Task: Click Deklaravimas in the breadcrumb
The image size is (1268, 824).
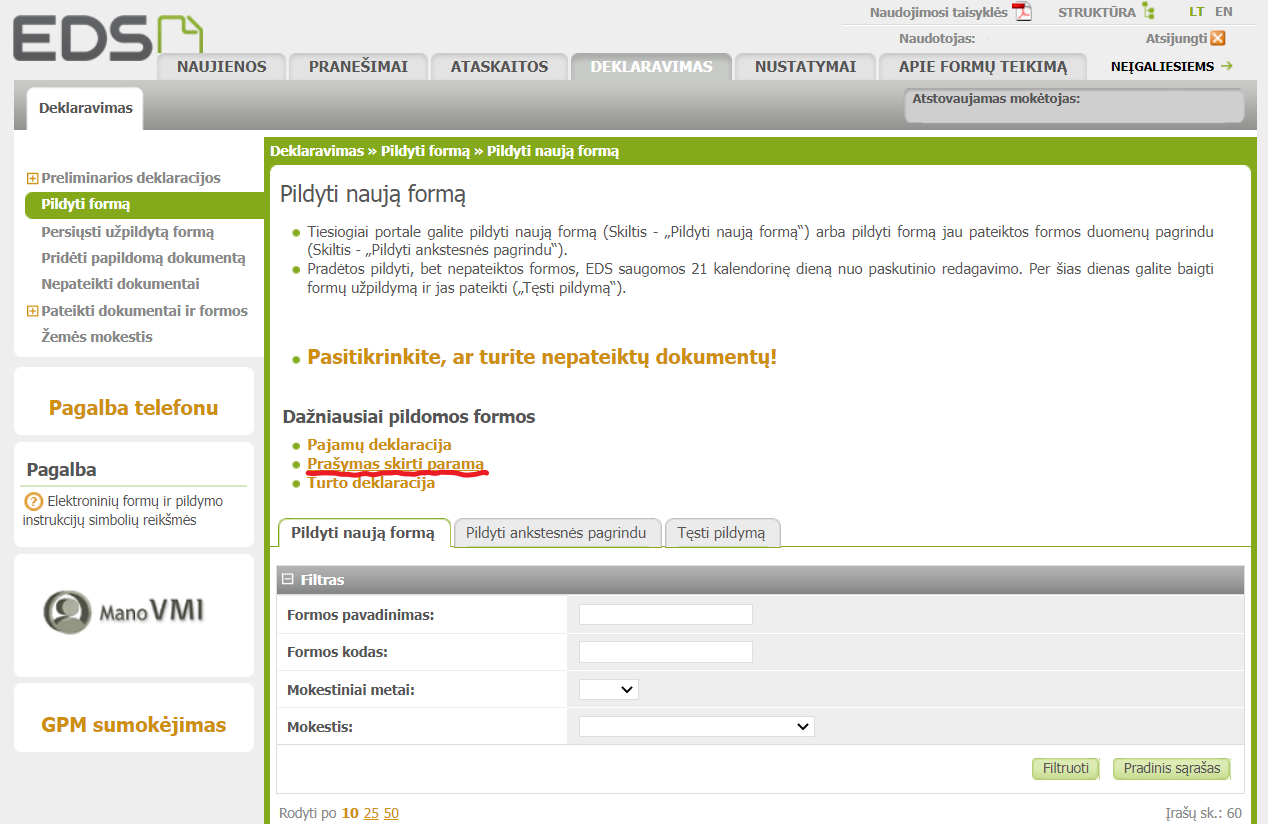Action: click(x=317, y=151)
